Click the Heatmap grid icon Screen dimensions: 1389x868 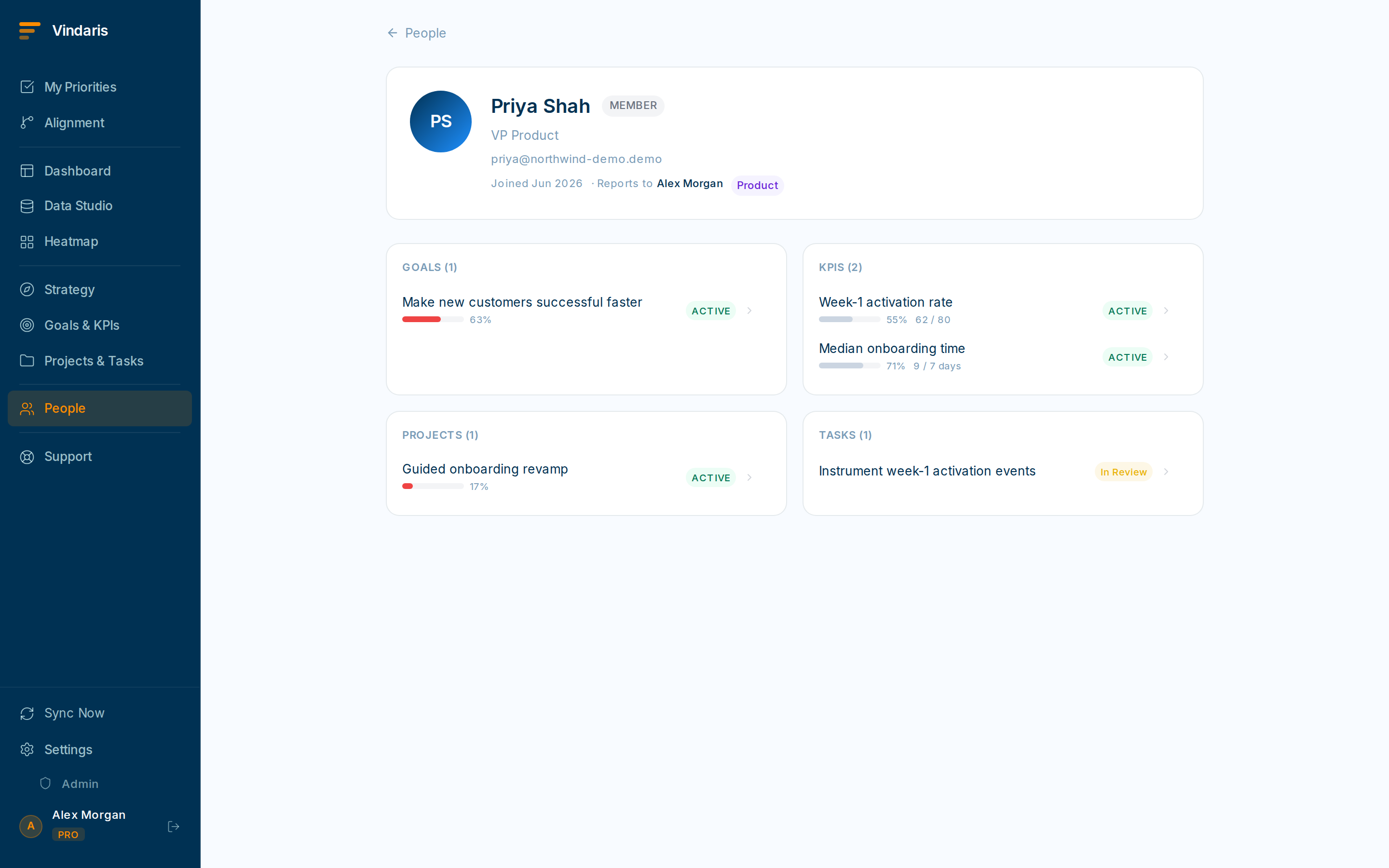(27, 241)
